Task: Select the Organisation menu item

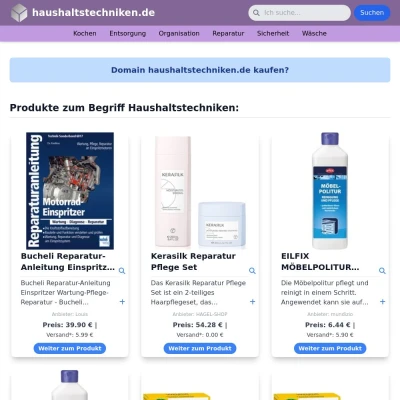Action: pyautogui.click(x=179, y=33)
